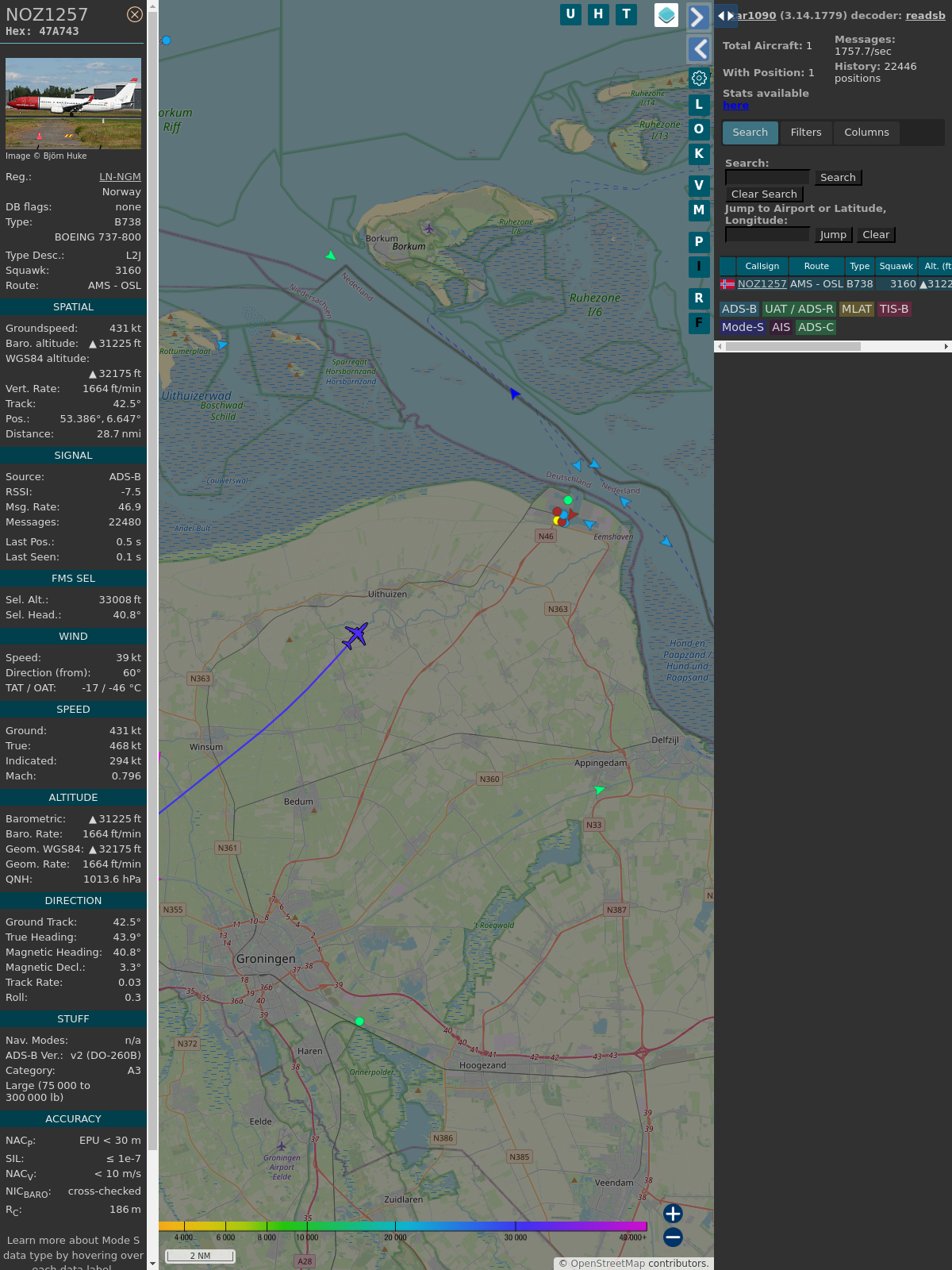Image resolution: width=952 pixels, height=1270 pixels.
Task: Focus the Jump to Airport input field
Action: (x=767, y=234)
